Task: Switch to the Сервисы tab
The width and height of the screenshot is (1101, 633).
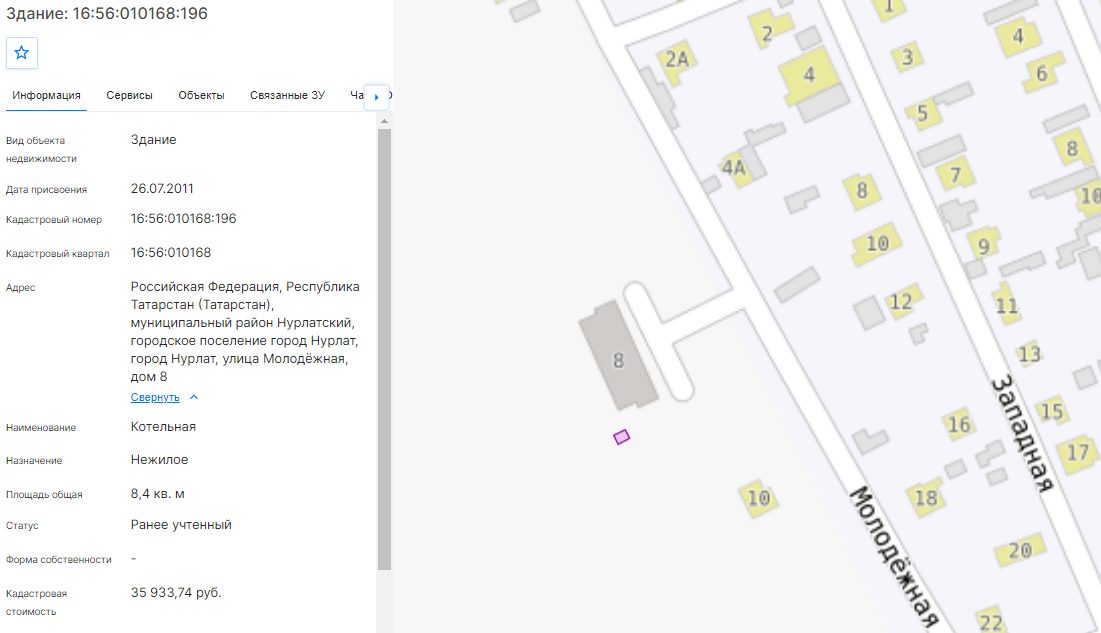Action: click(x=129, y=96)
